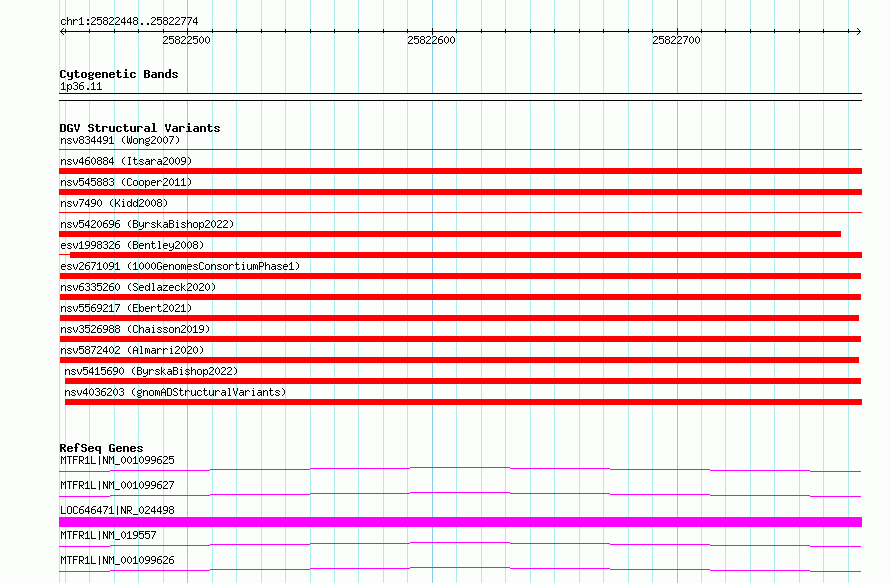Open variant nsv460884 (Itsara2009) label

click(x=126, y=161)
